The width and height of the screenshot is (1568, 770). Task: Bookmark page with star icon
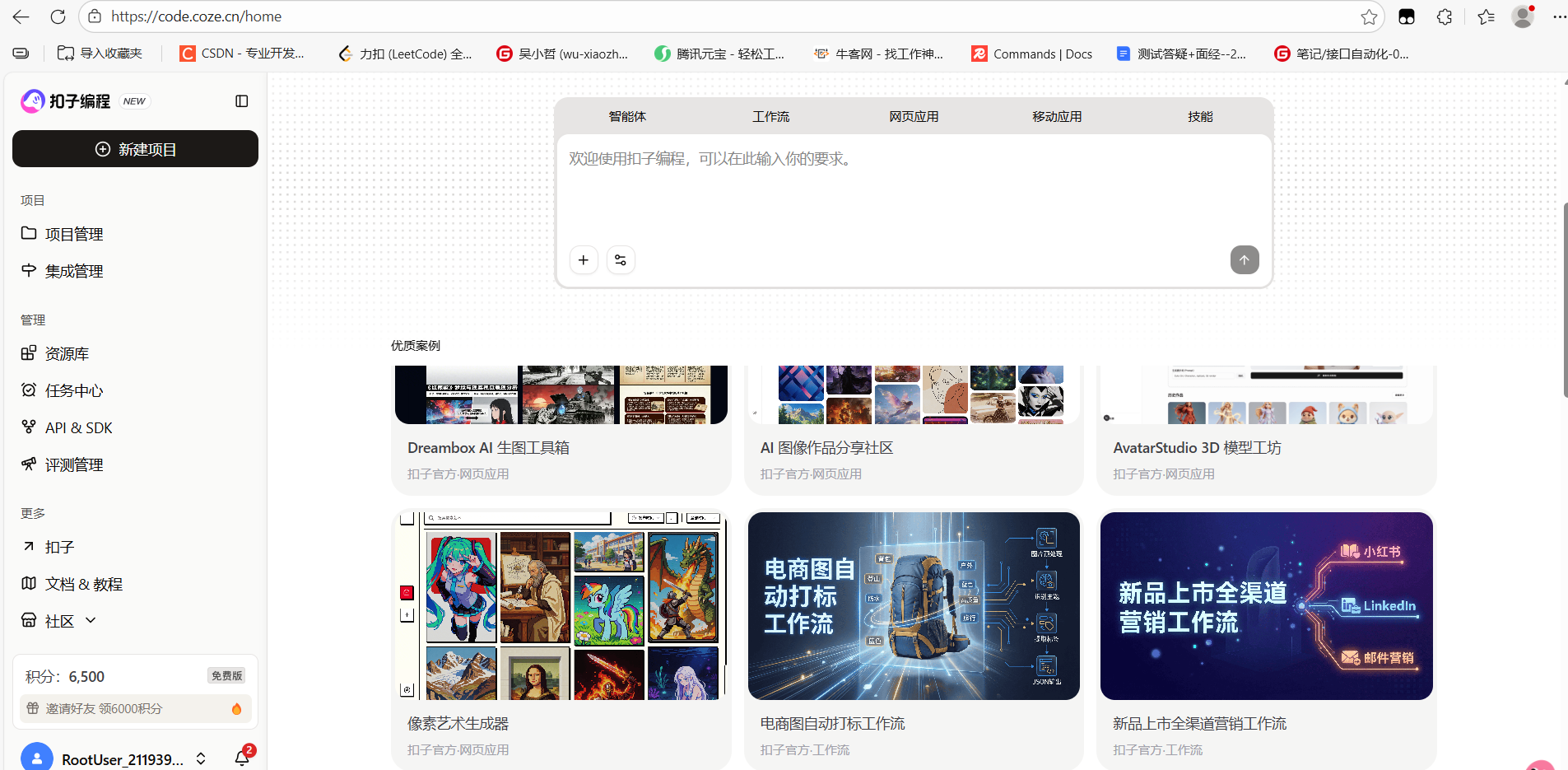coord(1369,16)
